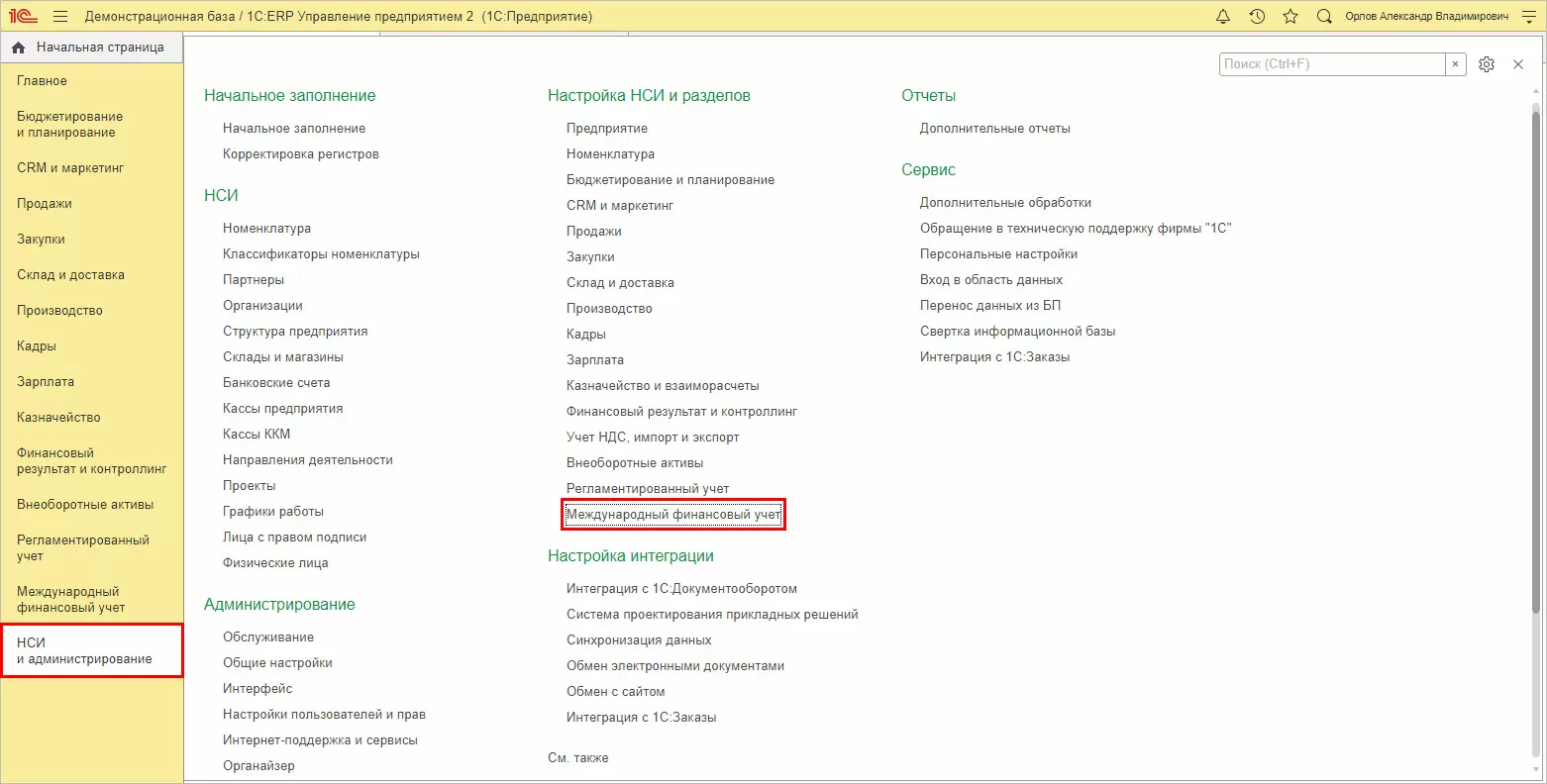Open Интернет-поддержка и сервисы
This screenshot has width=1547, height=784.
(320, 740)
